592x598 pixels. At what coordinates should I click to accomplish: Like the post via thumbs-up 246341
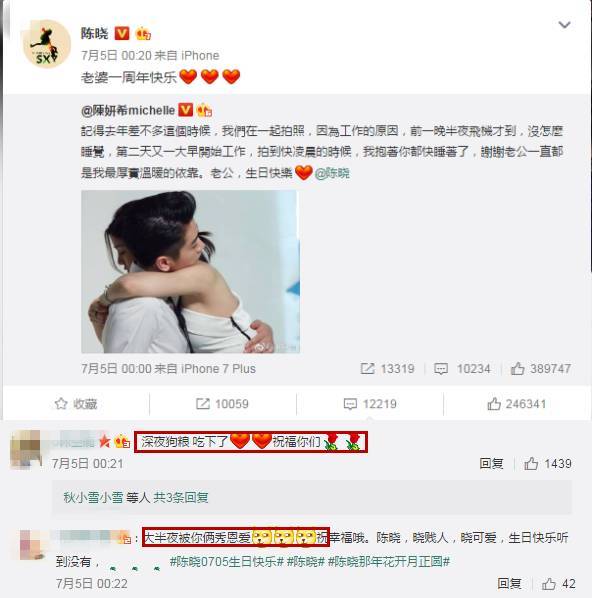(516, 404)
